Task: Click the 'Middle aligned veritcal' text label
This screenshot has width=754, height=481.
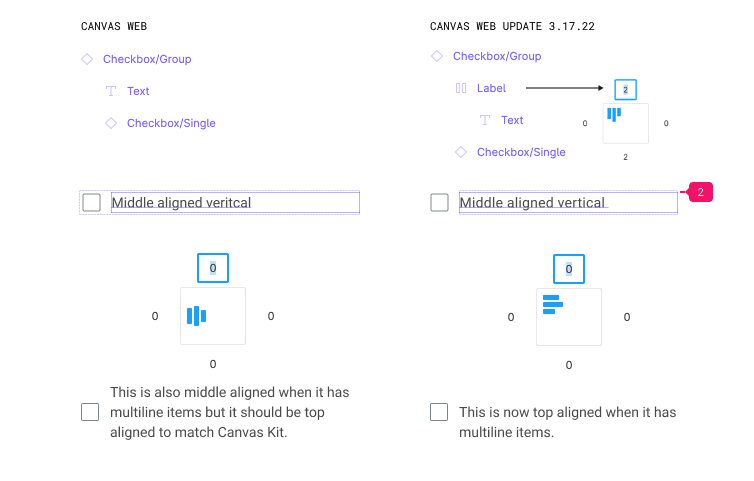Action: point(181,203)
